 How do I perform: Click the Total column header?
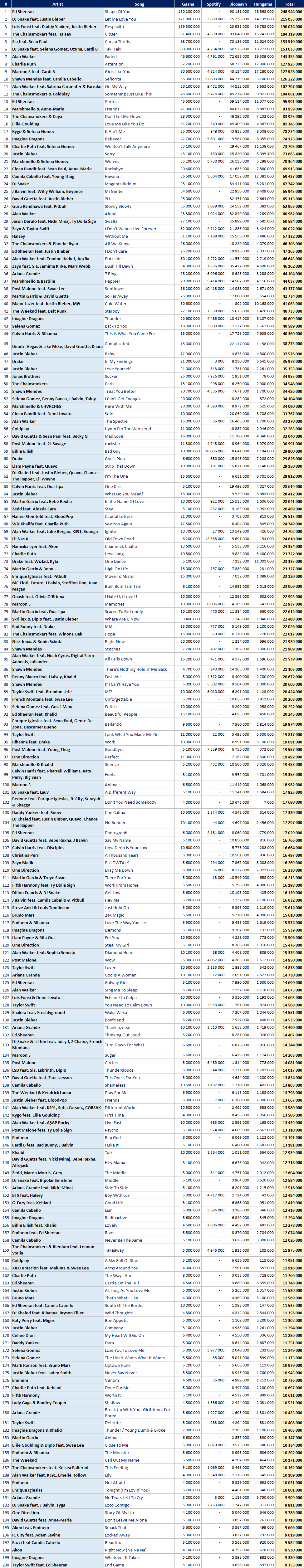pos(289,4)
